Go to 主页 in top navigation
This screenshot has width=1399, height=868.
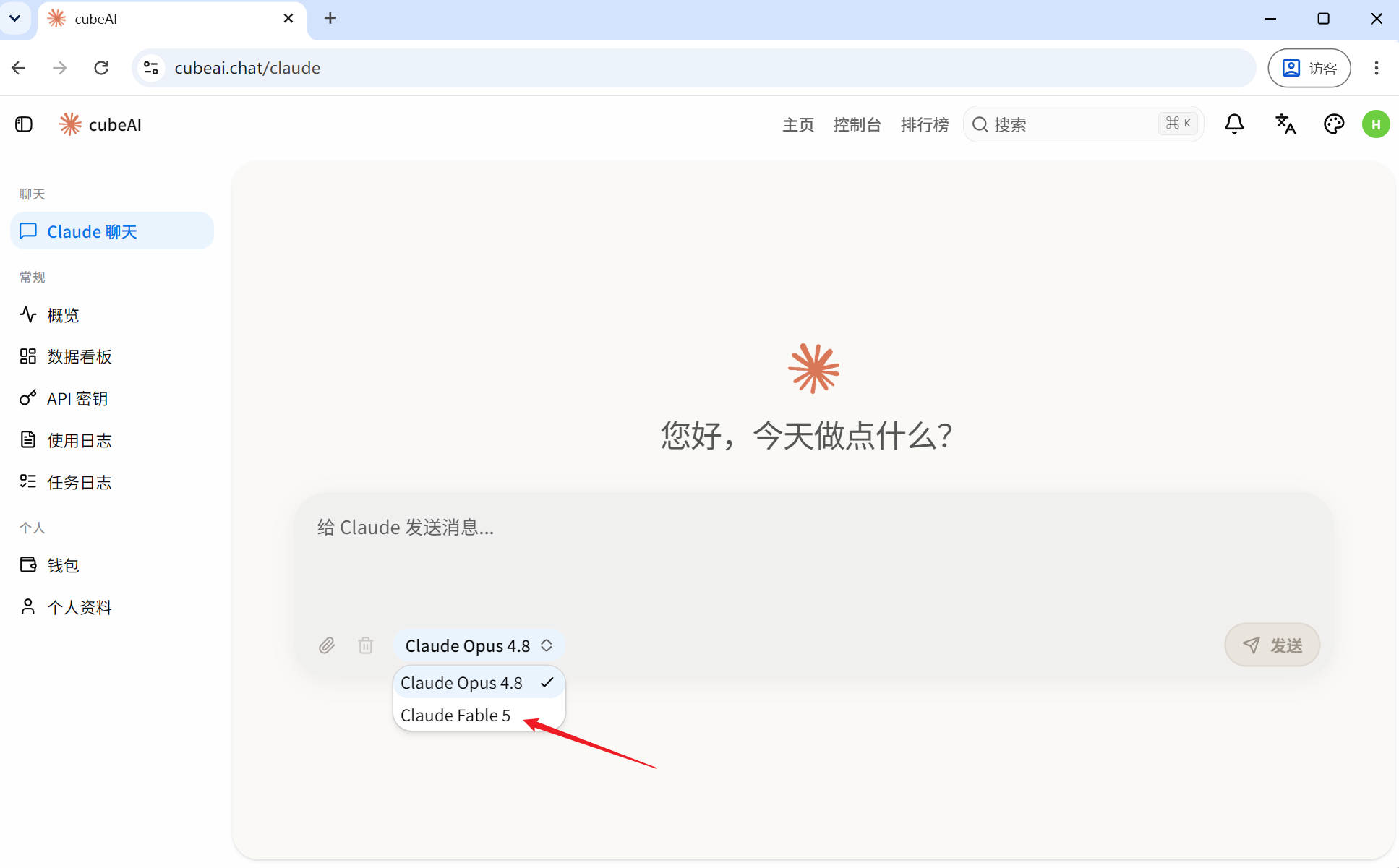point(798,124)
